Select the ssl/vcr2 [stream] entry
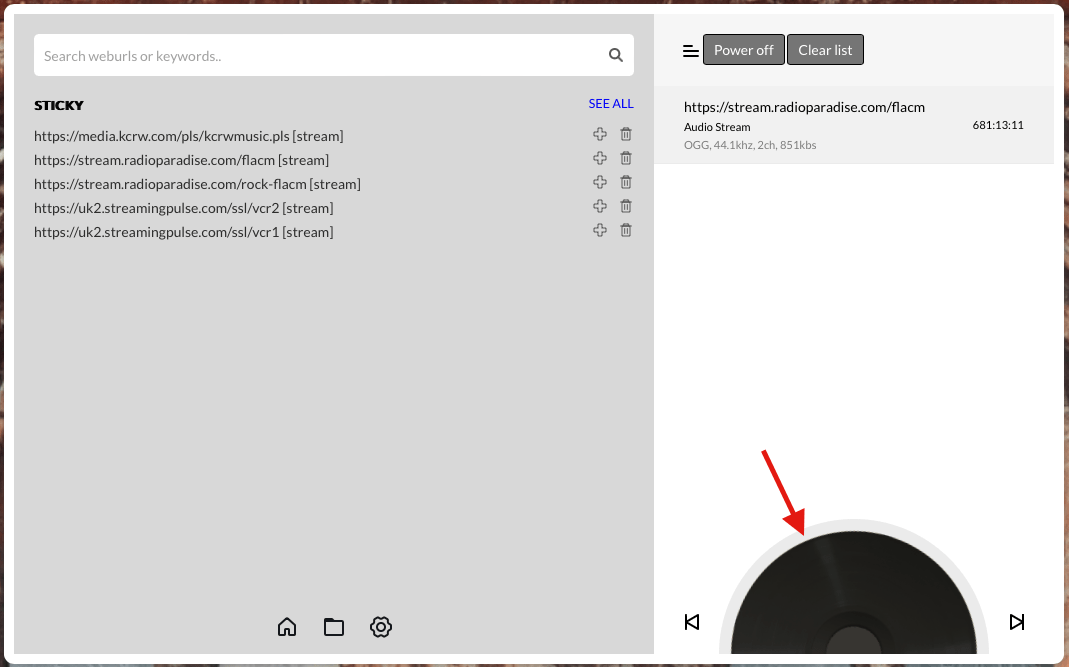 184,207
